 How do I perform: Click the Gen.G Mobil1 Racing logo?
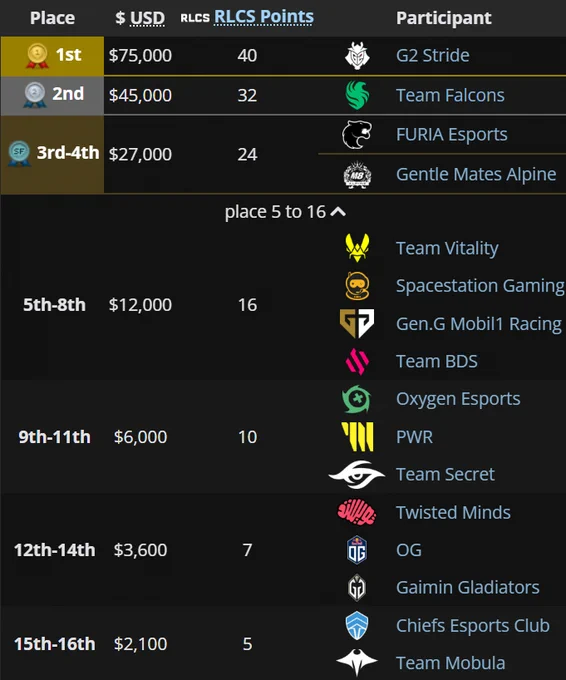click(357, 324)
